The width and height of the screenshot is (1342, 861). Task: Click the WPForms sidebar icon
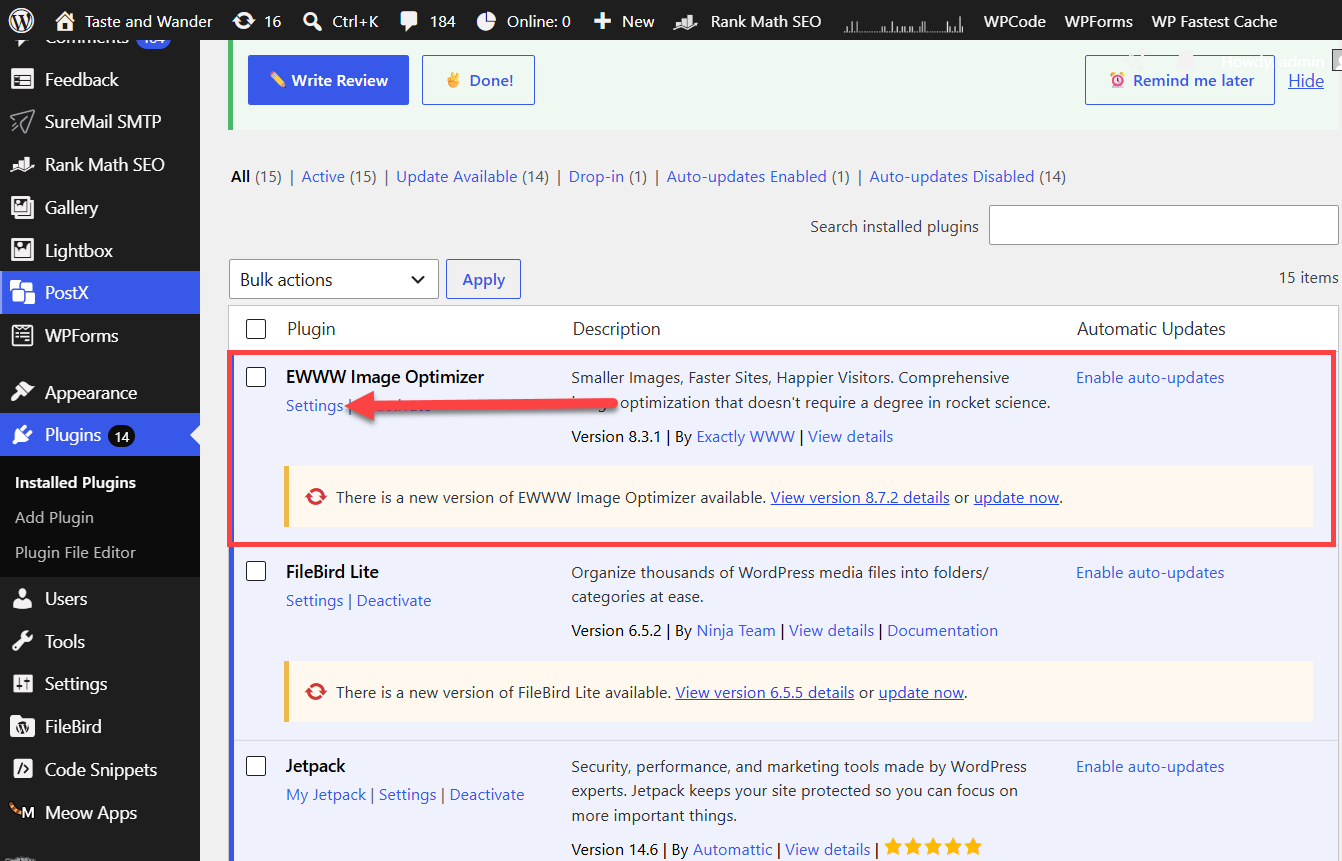click(22, 336)
